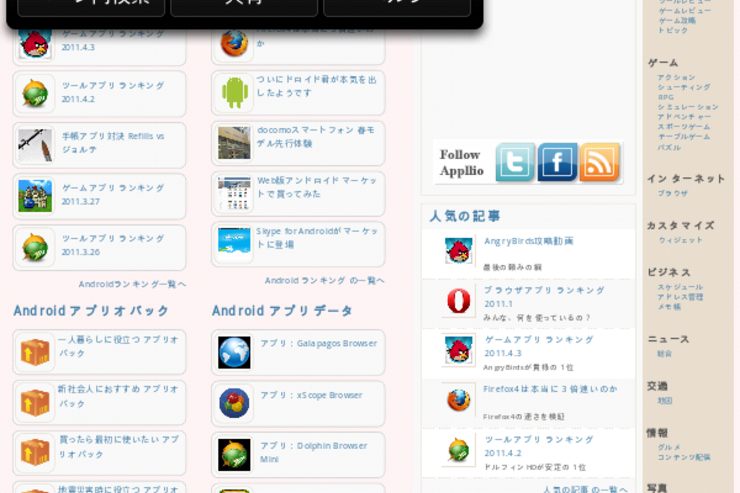Select ブラウザ under インターネット

click(x=673, y=193)
